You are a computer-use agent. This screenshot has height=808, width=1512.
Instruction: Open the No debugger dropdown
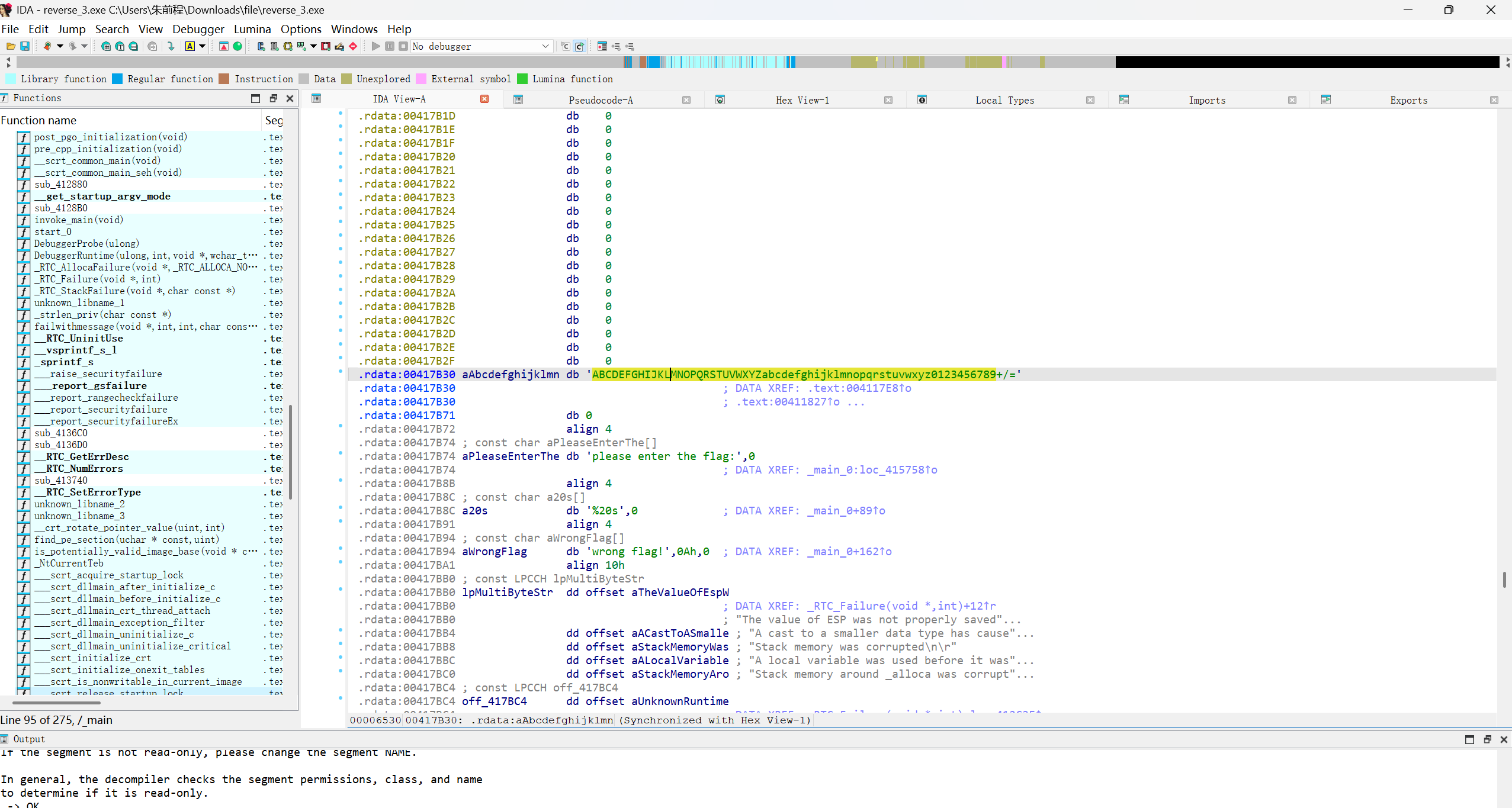pos(545,46)
